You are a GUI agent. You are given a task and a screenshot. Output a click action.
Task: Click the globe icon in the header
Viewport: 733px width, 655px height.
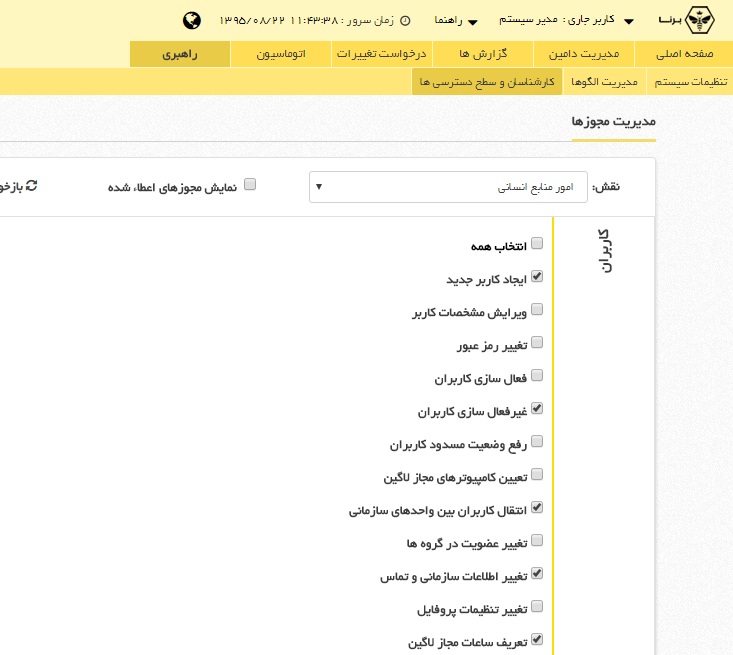[x=193, y=20]
